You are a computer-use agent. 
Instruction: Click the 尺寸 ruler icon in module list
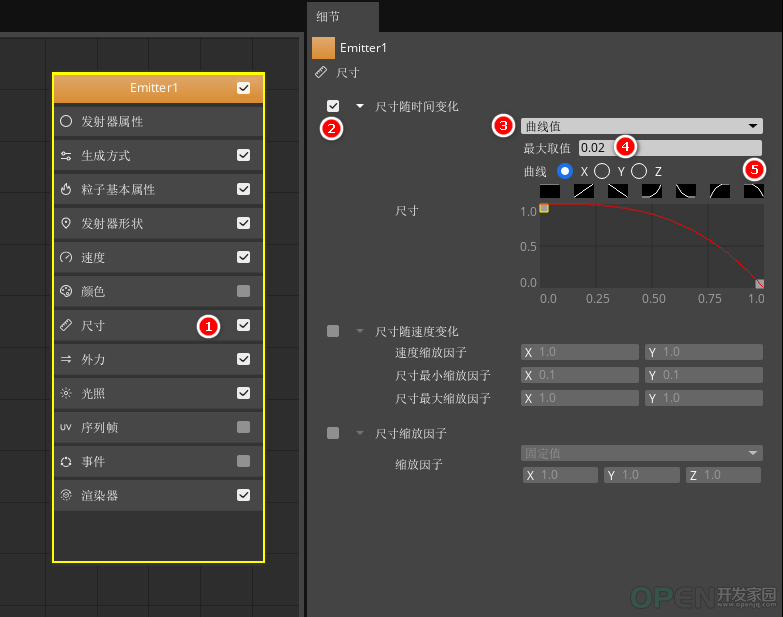66,325
